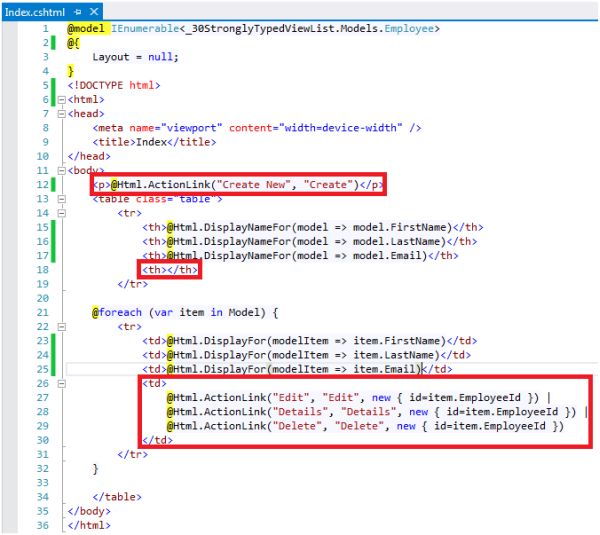Screen dimensions: 600x535
Task: Collapse the <html> block on line 6
Action: coord(61,100)
